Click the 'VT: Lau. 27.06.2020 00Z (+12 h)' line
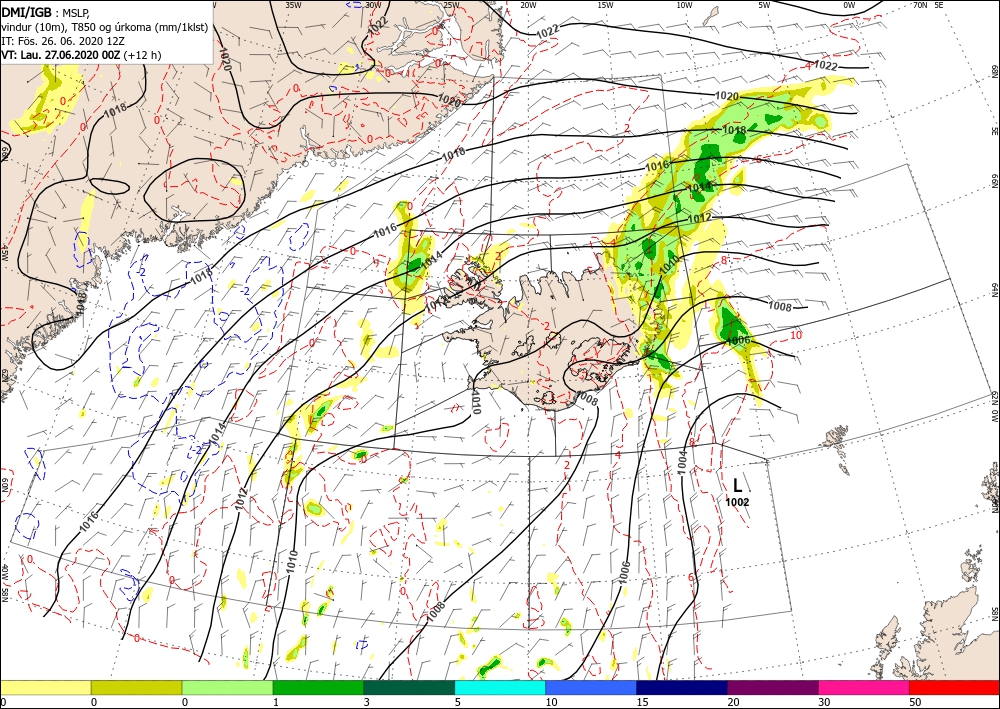 click(81, 55)
